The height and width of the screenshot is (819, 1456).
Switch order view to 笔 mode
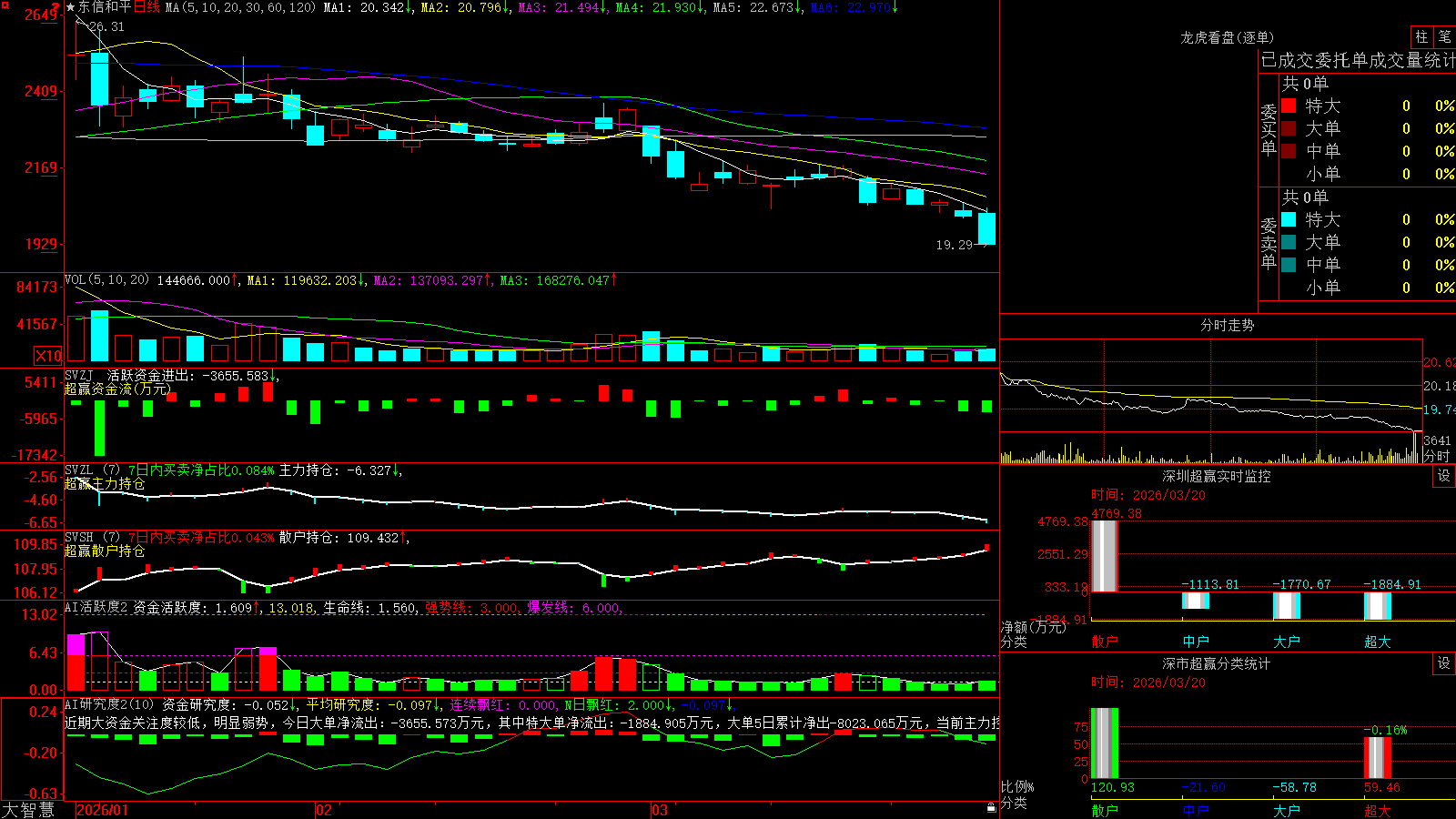click(1444, 36)
